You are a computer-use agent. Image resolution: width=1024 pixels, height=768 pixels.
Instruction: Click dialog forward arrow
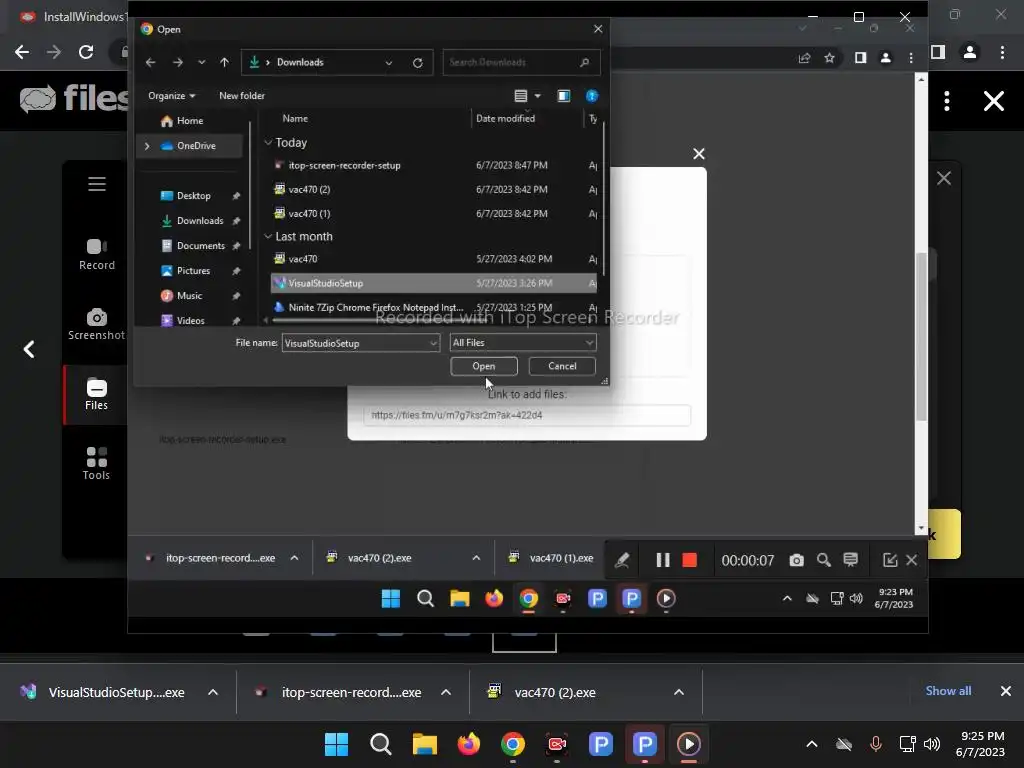point(178,62)
